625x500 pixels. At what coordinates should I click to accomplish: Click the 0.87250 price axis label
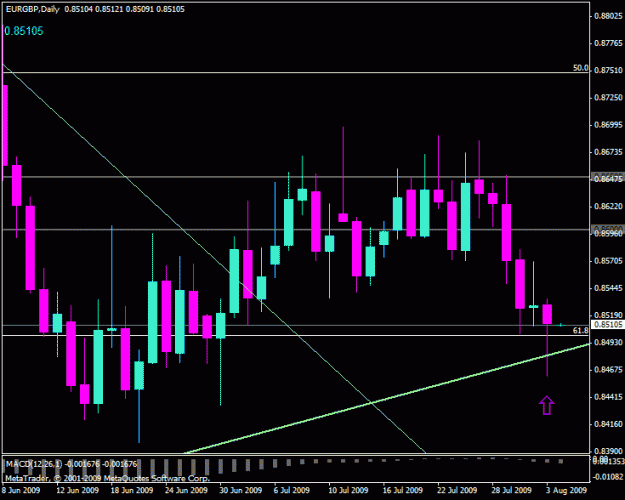point(608,98)
